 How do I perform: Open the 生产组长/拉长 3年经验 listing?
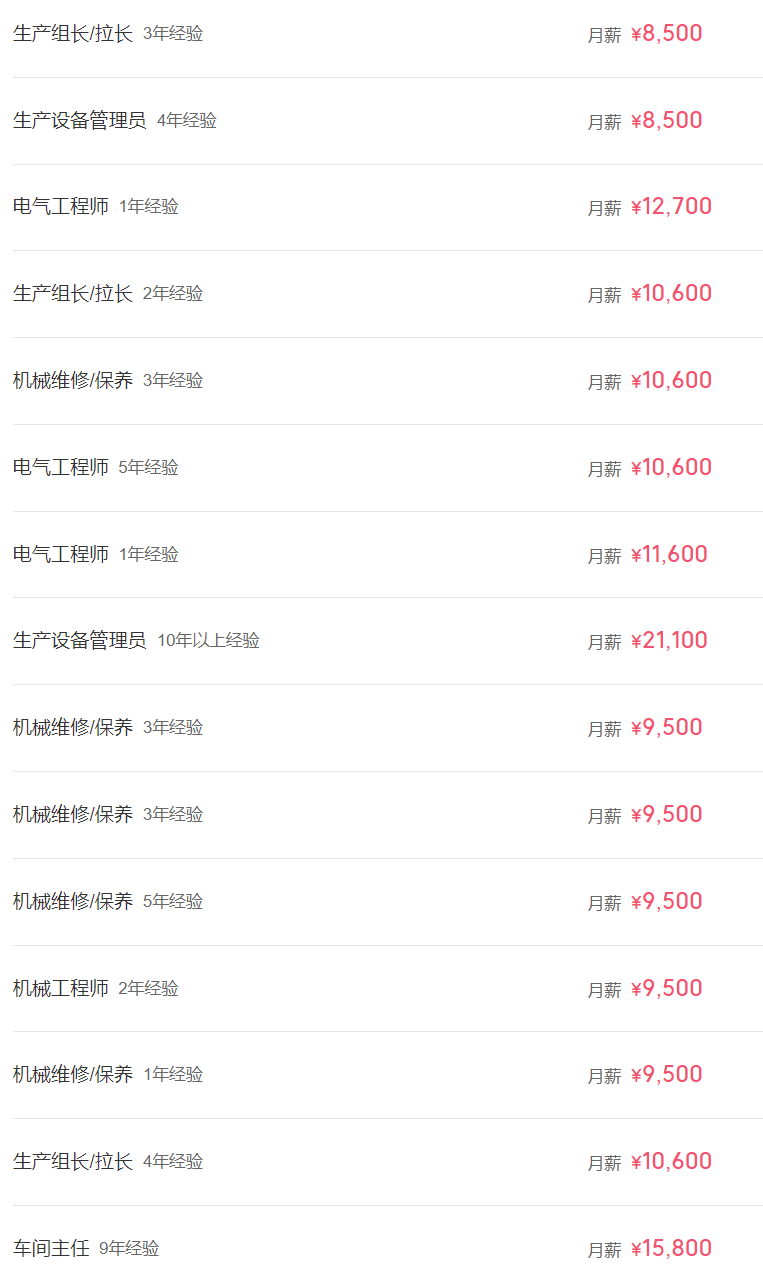(387, 34)
